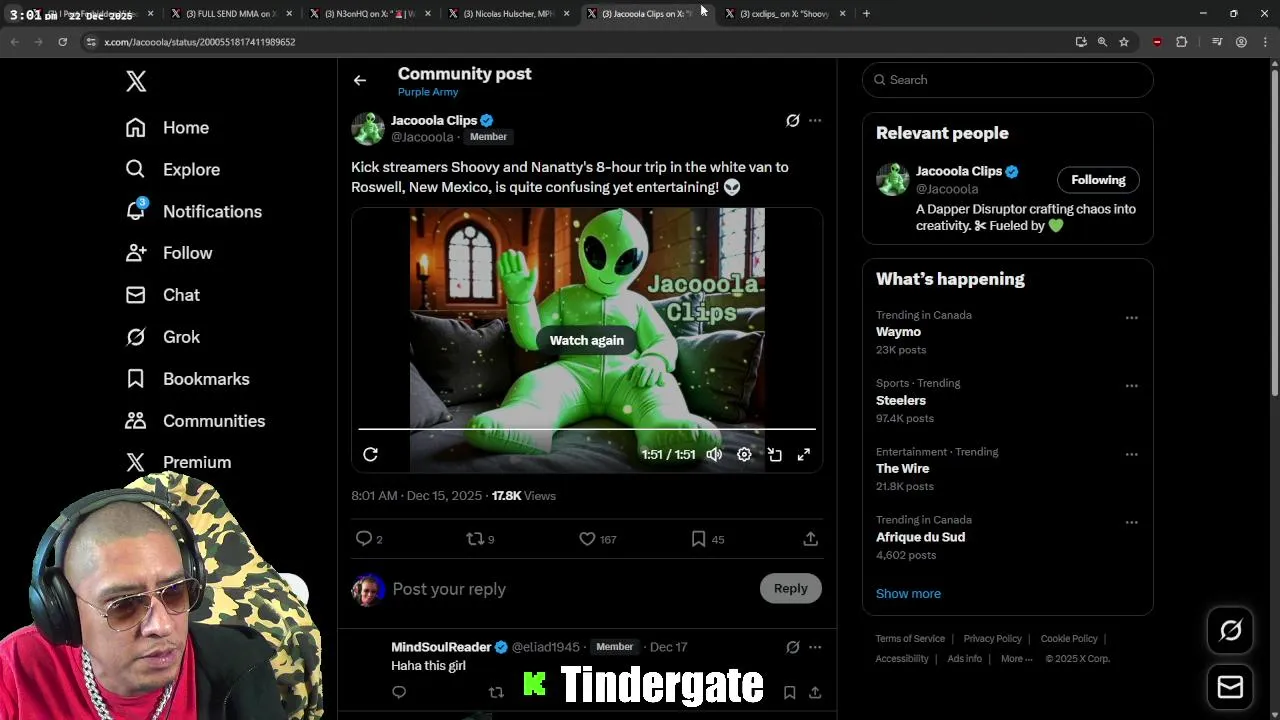Open the Steelers trending topic
Screen dimensions: 1280x720
pos(901,400)
